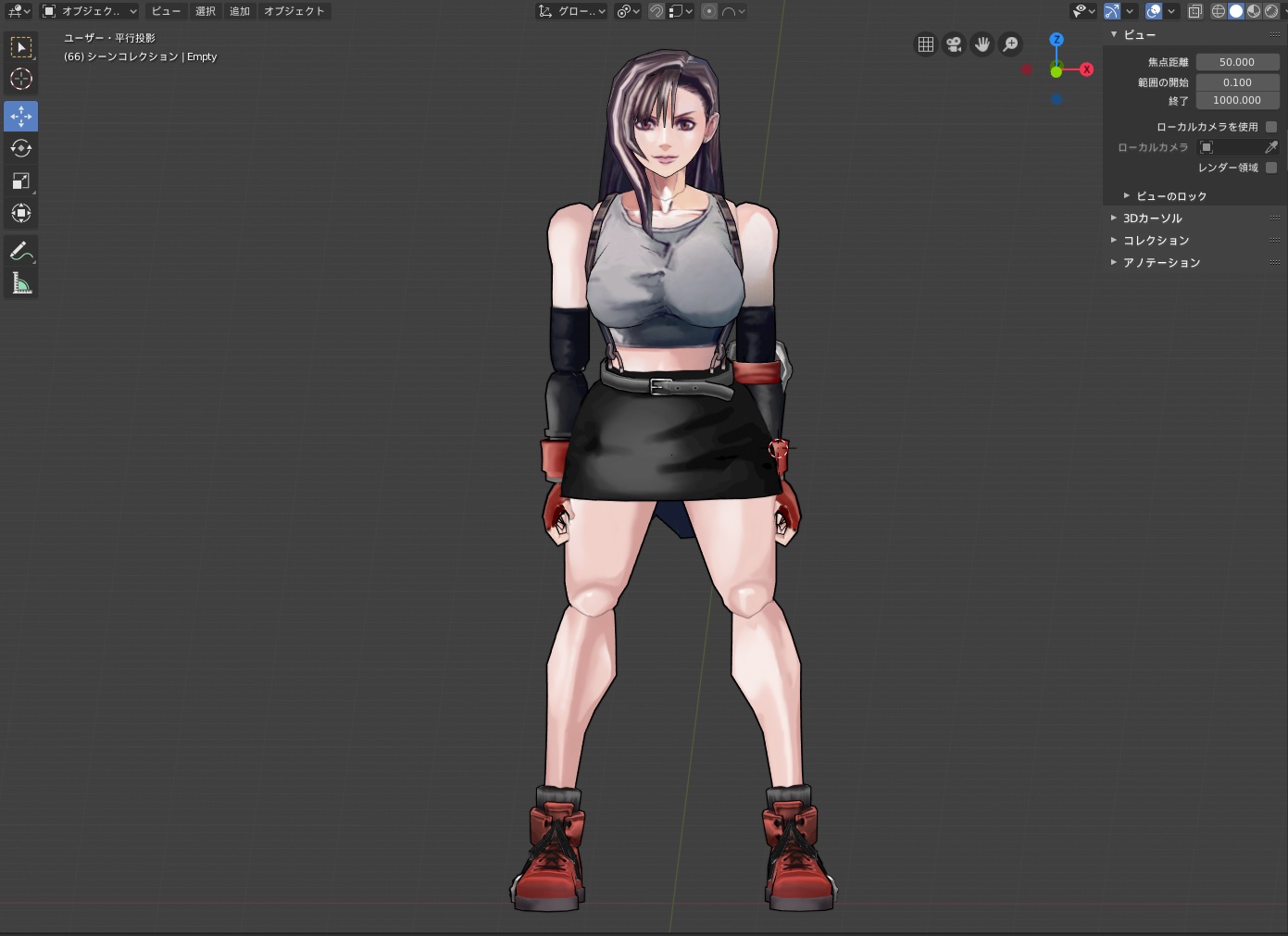This screenshot has width=1288, height=936.
Task: Click the 焦点距離 value field
Action: (x=1237, y=62)
